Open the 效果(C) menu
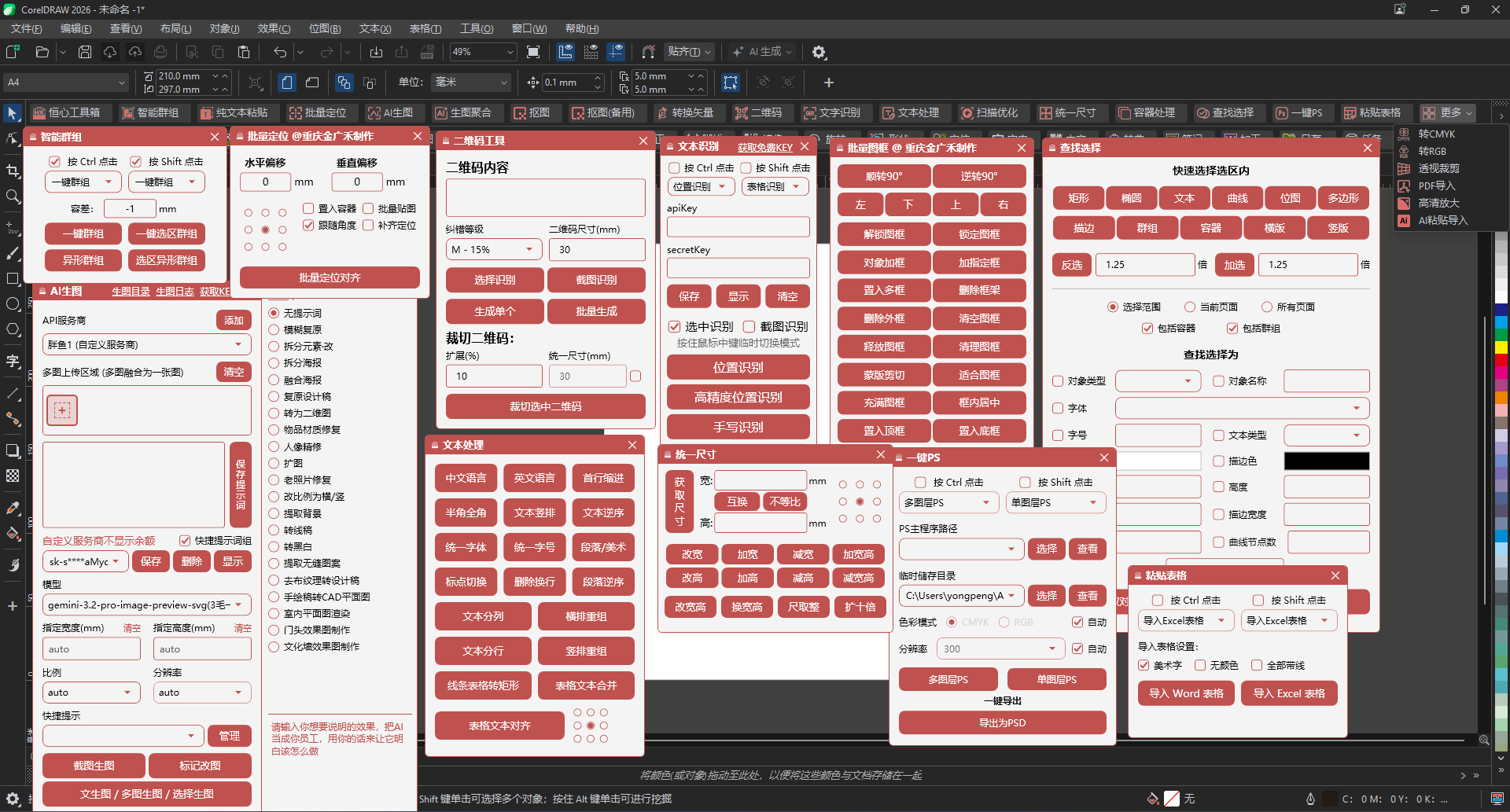This screenshot has width=1510, height=812. pos(274,28)
